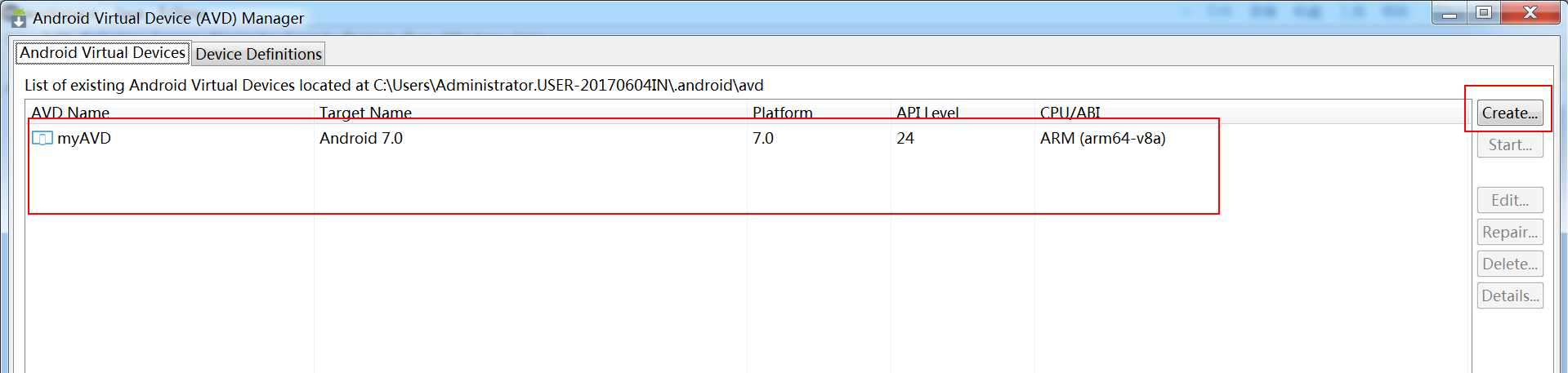1568x373 pixels.
Task: Sort by API Level column header
Action: coord(963,112)
